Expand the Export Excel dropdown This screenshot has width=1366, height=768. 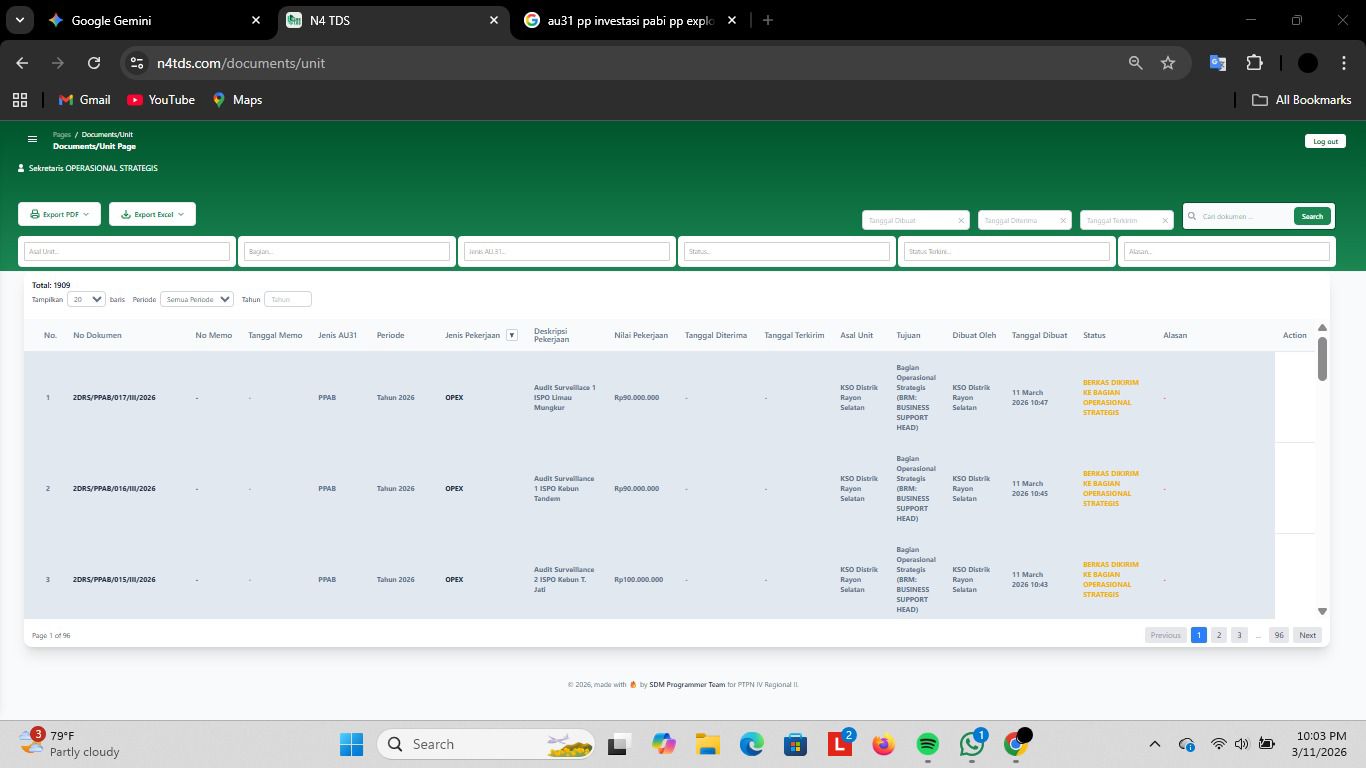click(x=152, y=214)
